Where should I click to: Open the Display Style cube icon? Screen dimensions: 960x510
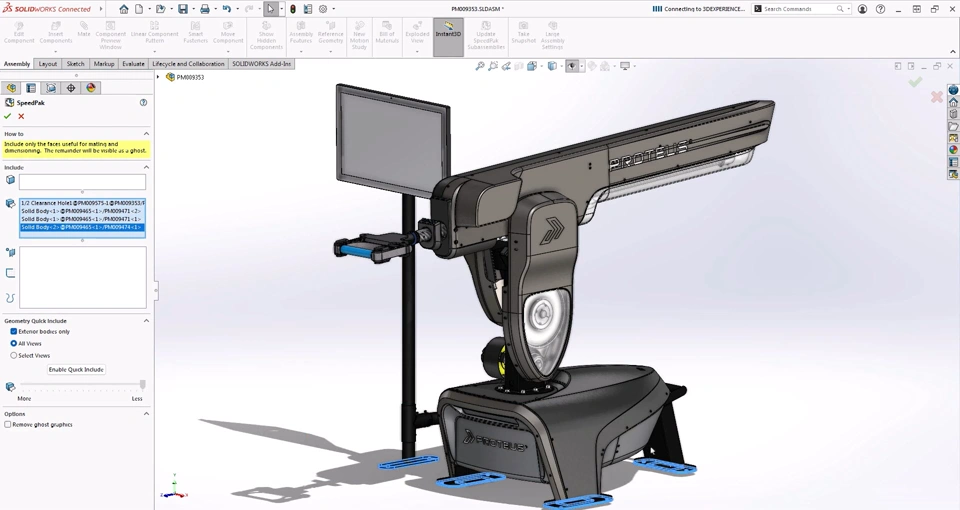(552, 66)
